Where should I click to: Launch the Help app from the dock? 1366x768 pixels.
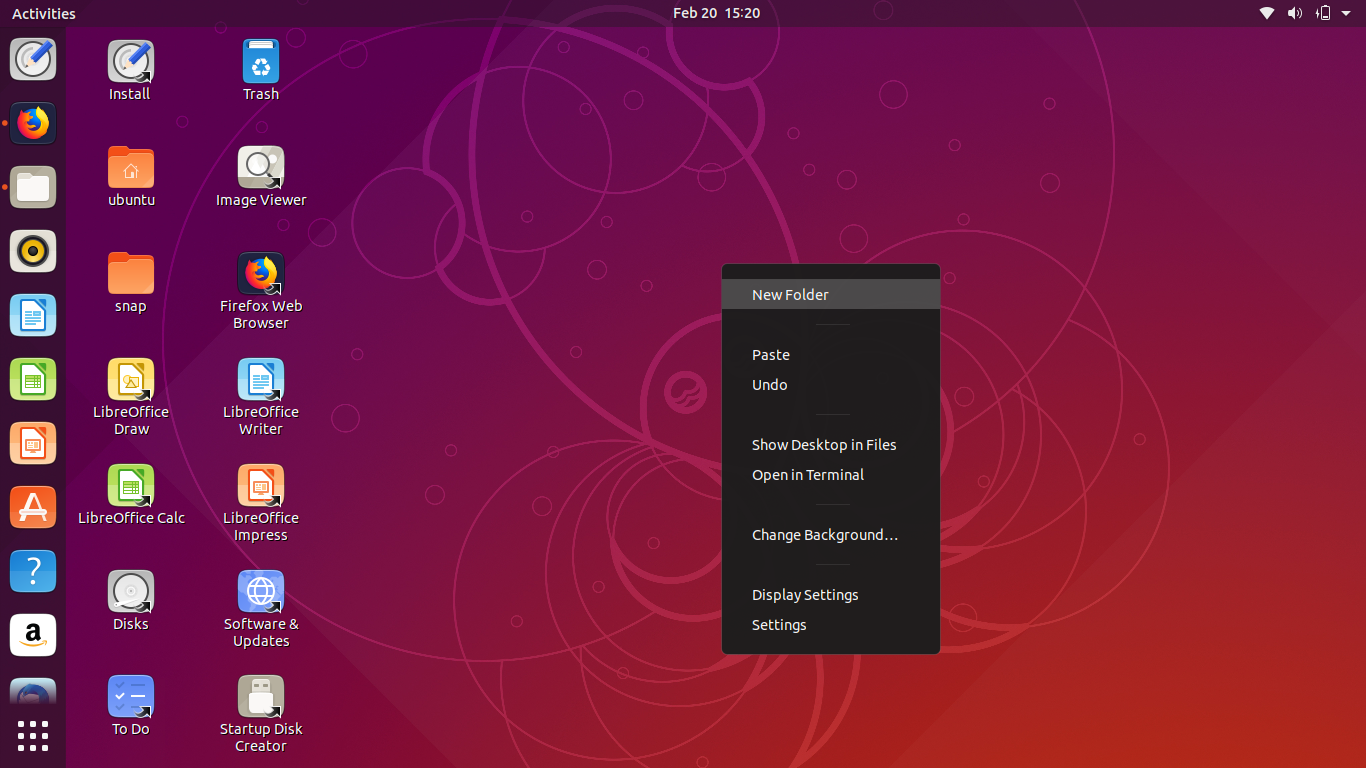click(x=33, y=571)
